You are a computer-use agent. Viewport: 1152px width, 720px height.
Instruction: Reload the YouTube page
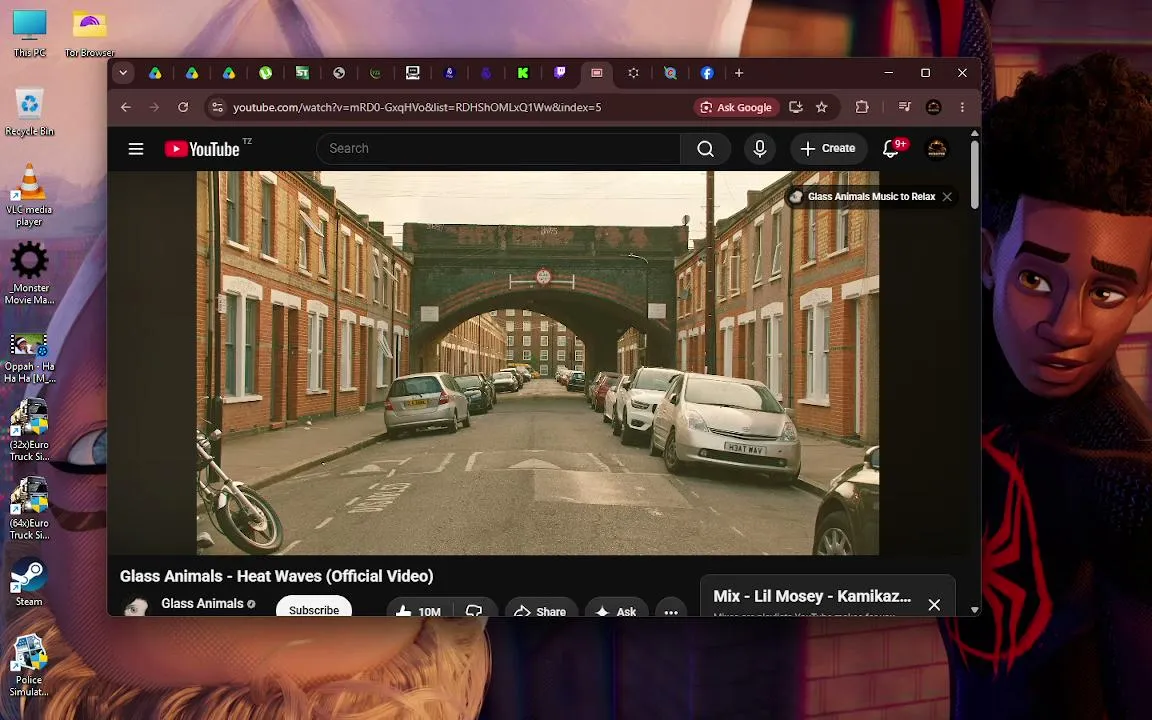(x=183, y=107)
